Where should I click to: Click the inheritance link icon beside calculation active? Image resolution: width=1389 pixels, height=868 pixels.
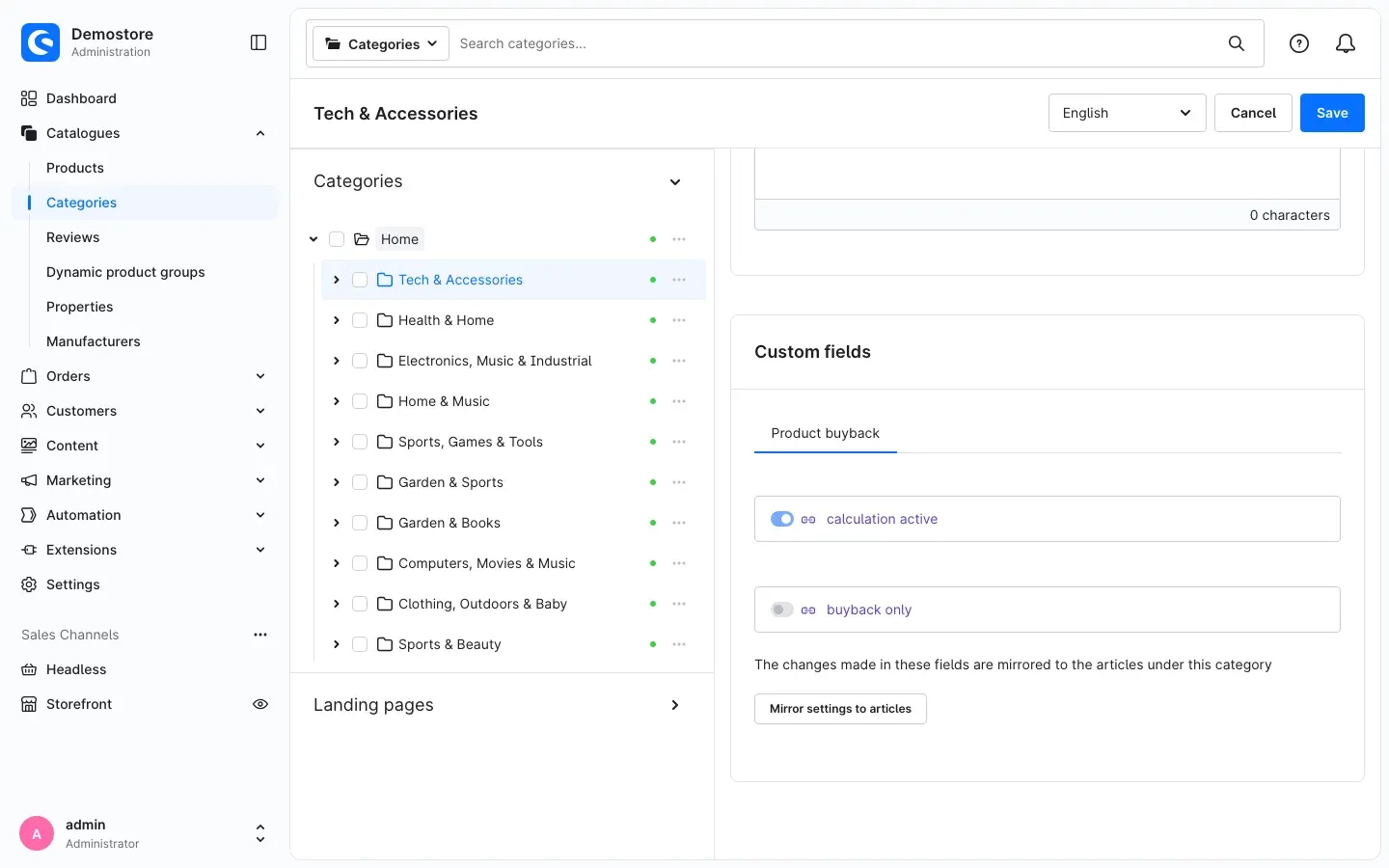click(808, 519)
